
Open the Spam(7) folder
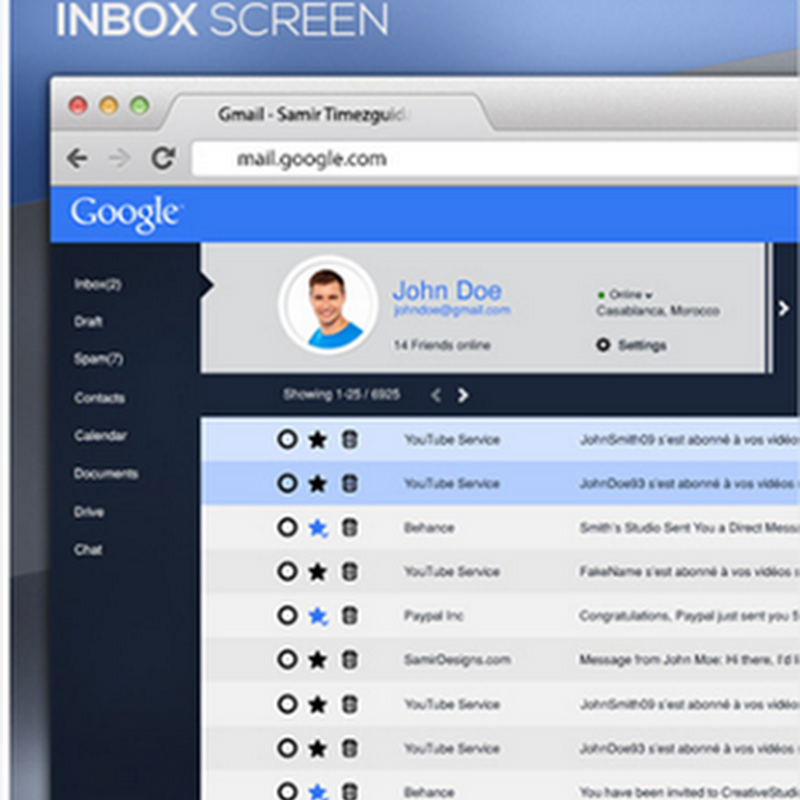98,359
